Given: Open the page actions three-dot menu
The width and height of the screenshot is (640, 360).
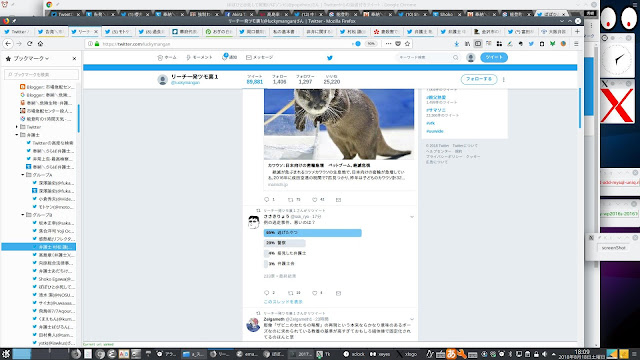Looking at the screenshot, I should pos(388,44).
